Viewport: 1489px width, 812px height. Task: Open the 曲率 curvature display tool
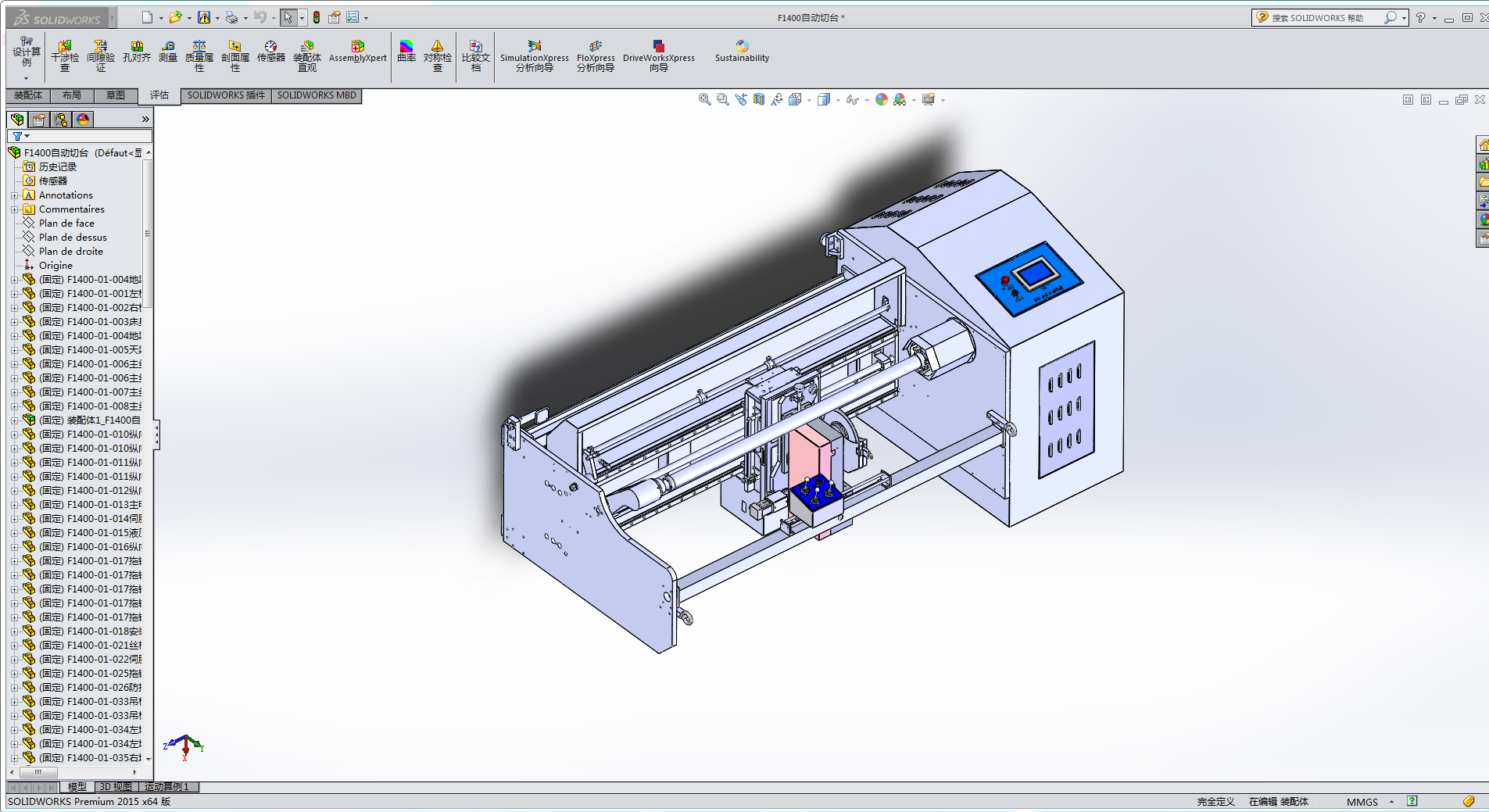(406, 52)
